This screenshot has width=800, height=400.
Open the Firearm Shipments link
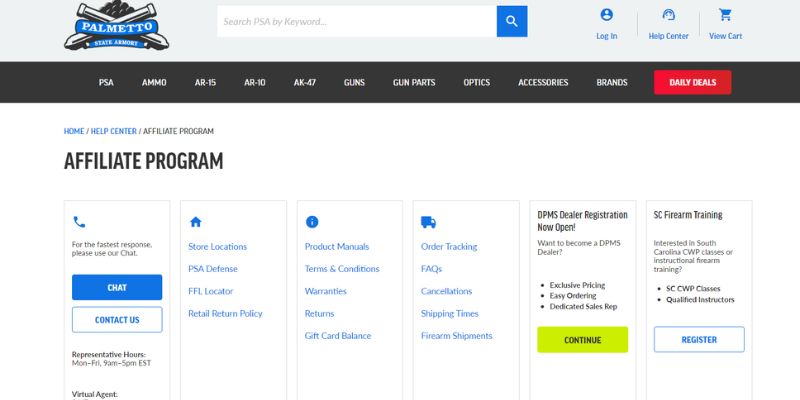click(457, 336)
